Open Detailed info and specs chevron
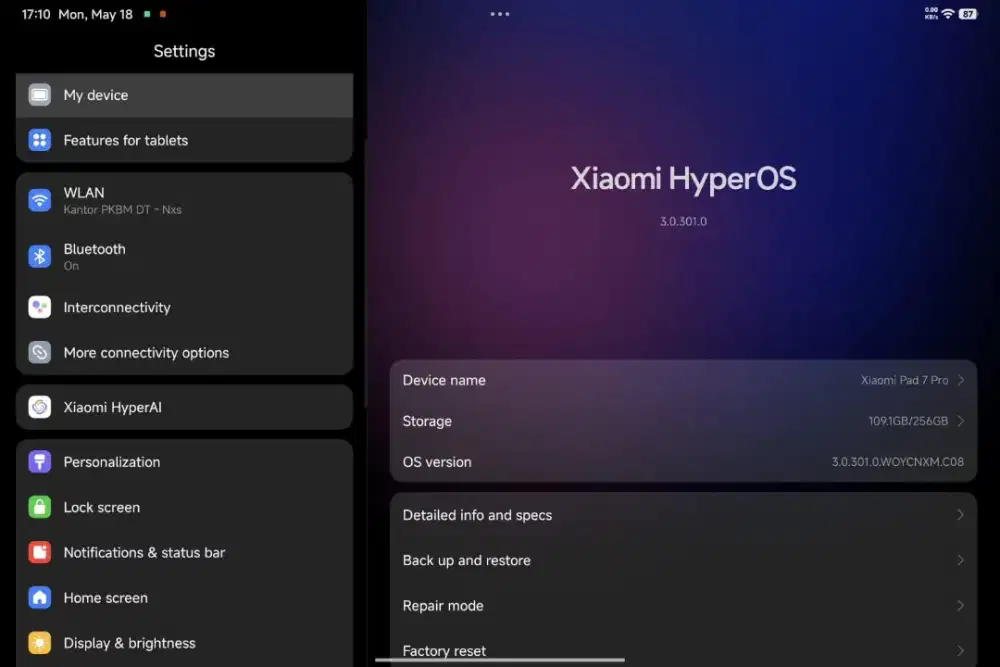 (x=960, y=515)
